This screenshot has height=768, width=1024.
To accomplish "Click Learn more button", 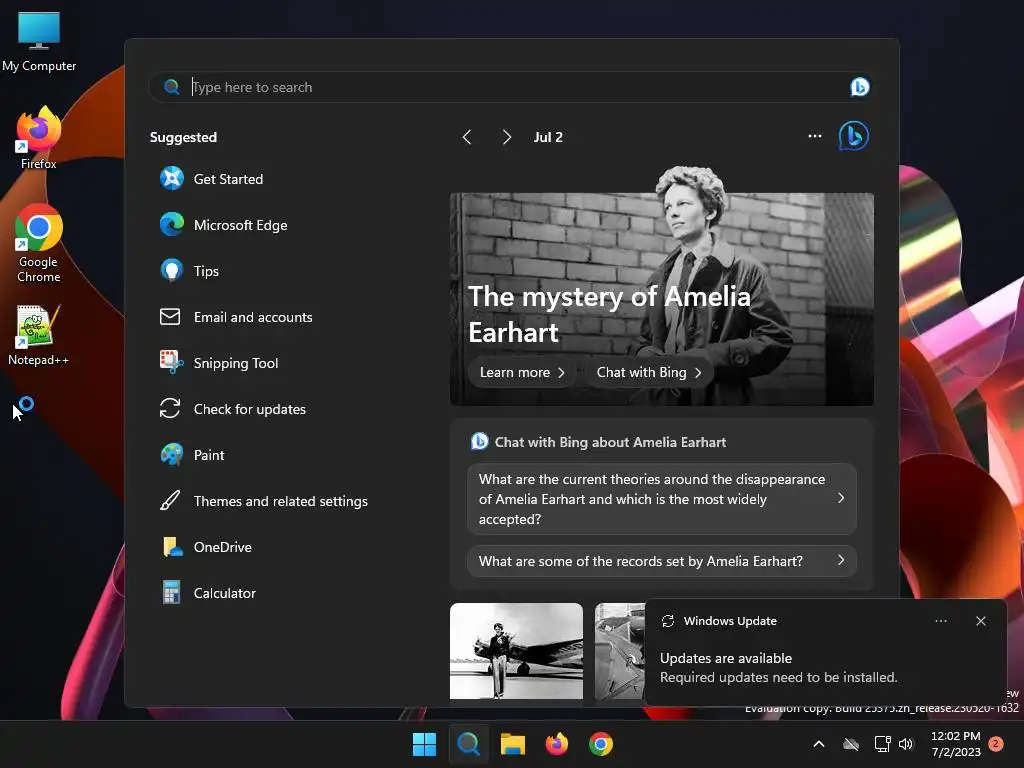I will pos(522,372).
